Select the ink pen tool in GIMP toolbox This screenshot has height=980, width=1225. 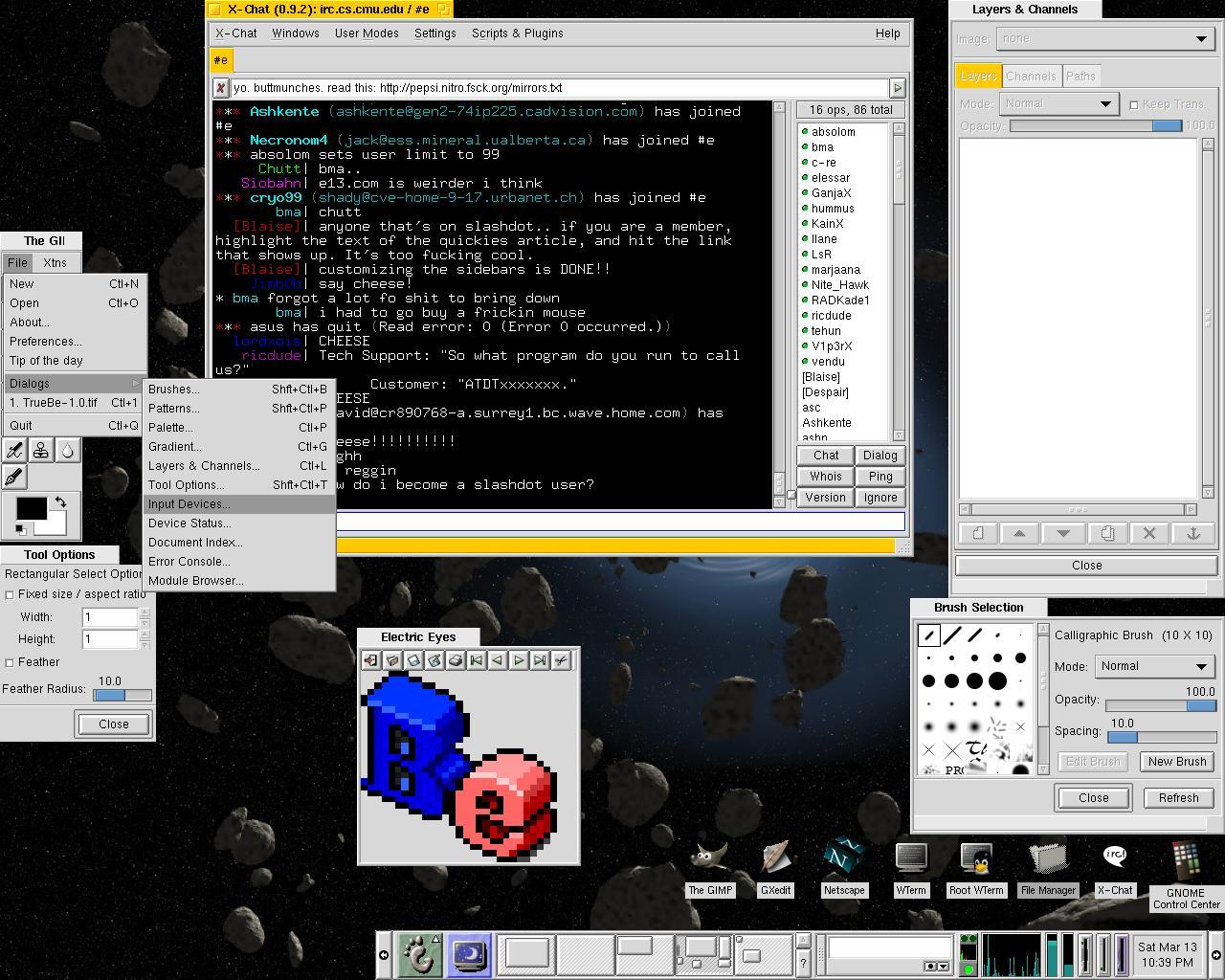click(14, 477)
